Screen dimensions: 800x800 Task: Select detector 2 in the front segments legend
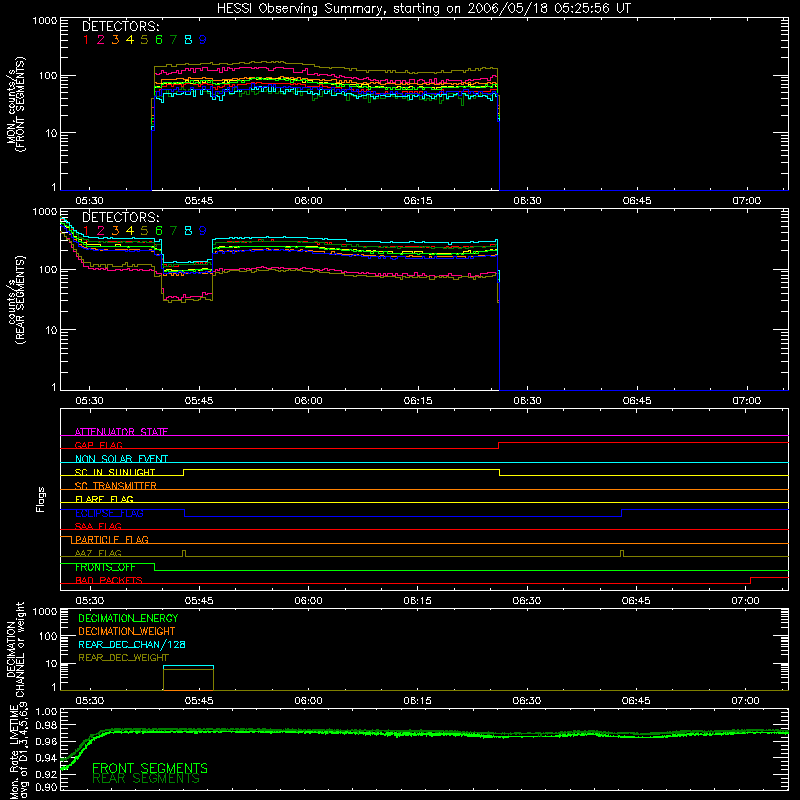[101, 40]
